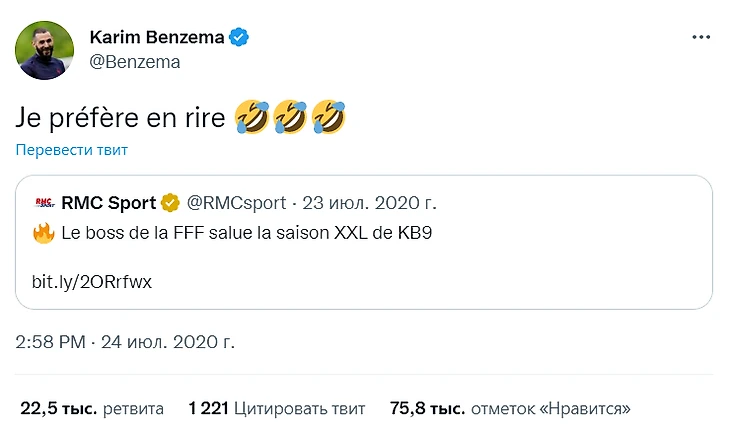Click the fire emoji in the quoted tweet
Viewport: 730px width, 437px height.
pos(43,234)
